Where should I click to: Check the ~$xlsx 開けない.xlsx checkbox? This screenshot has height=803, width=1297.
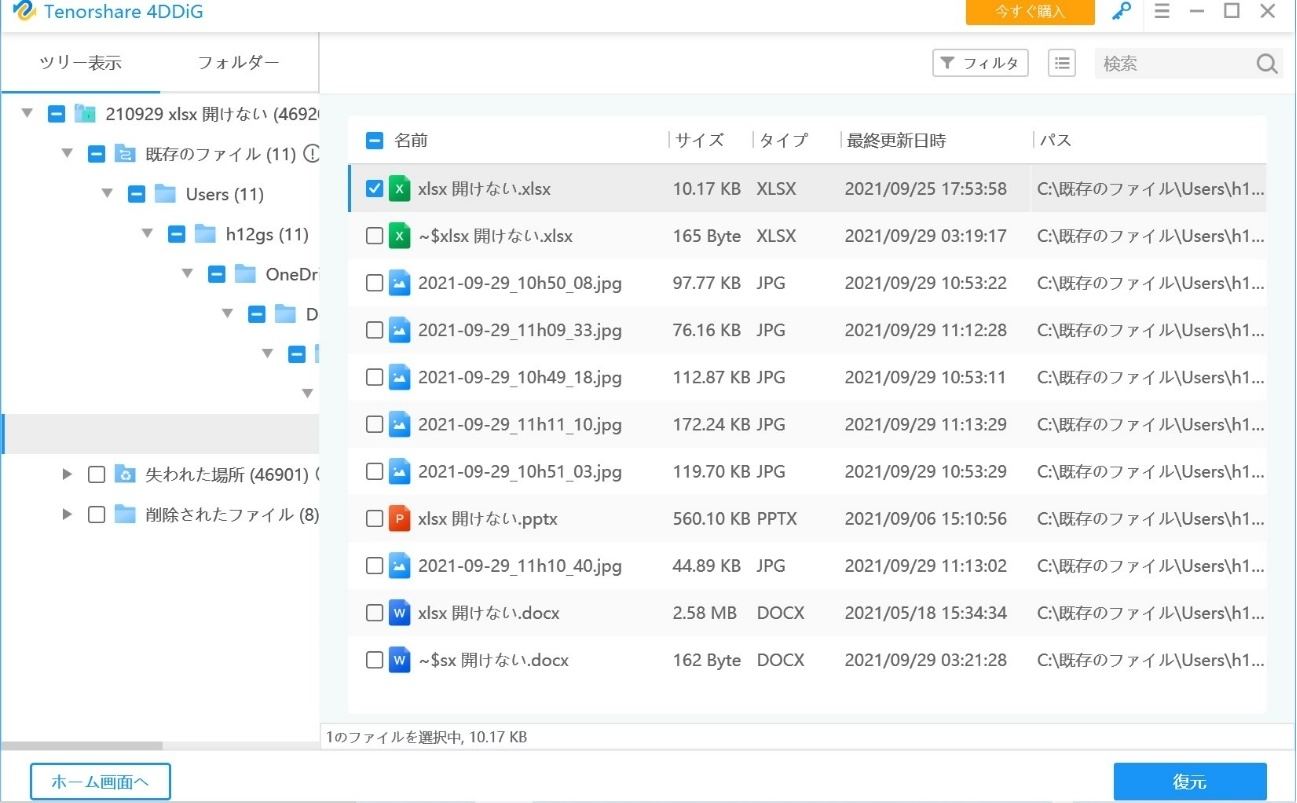374,236
